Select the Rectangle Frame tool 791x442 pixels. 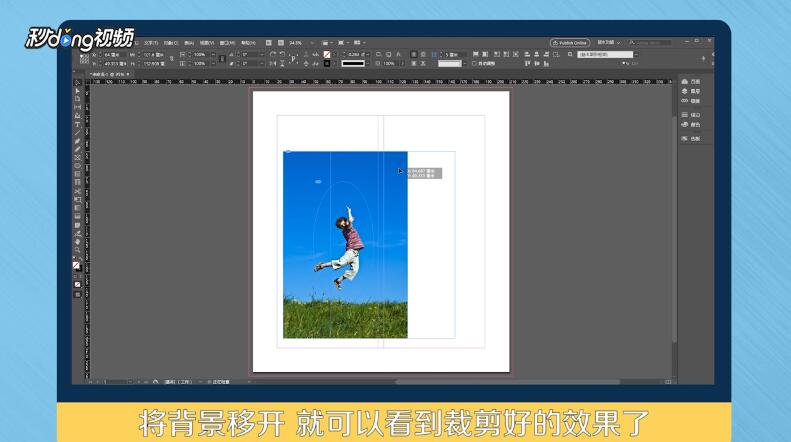click(77, 157)
